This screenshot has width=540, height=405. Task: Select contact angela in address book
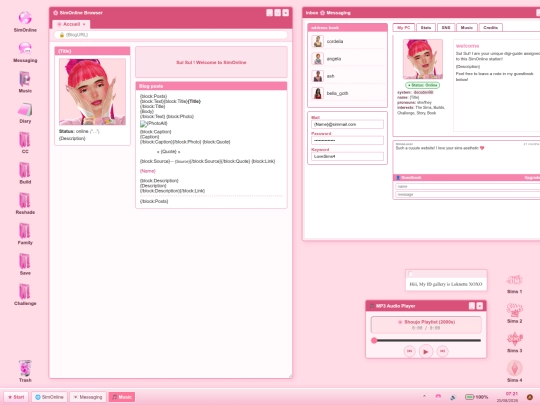point(347,59)
